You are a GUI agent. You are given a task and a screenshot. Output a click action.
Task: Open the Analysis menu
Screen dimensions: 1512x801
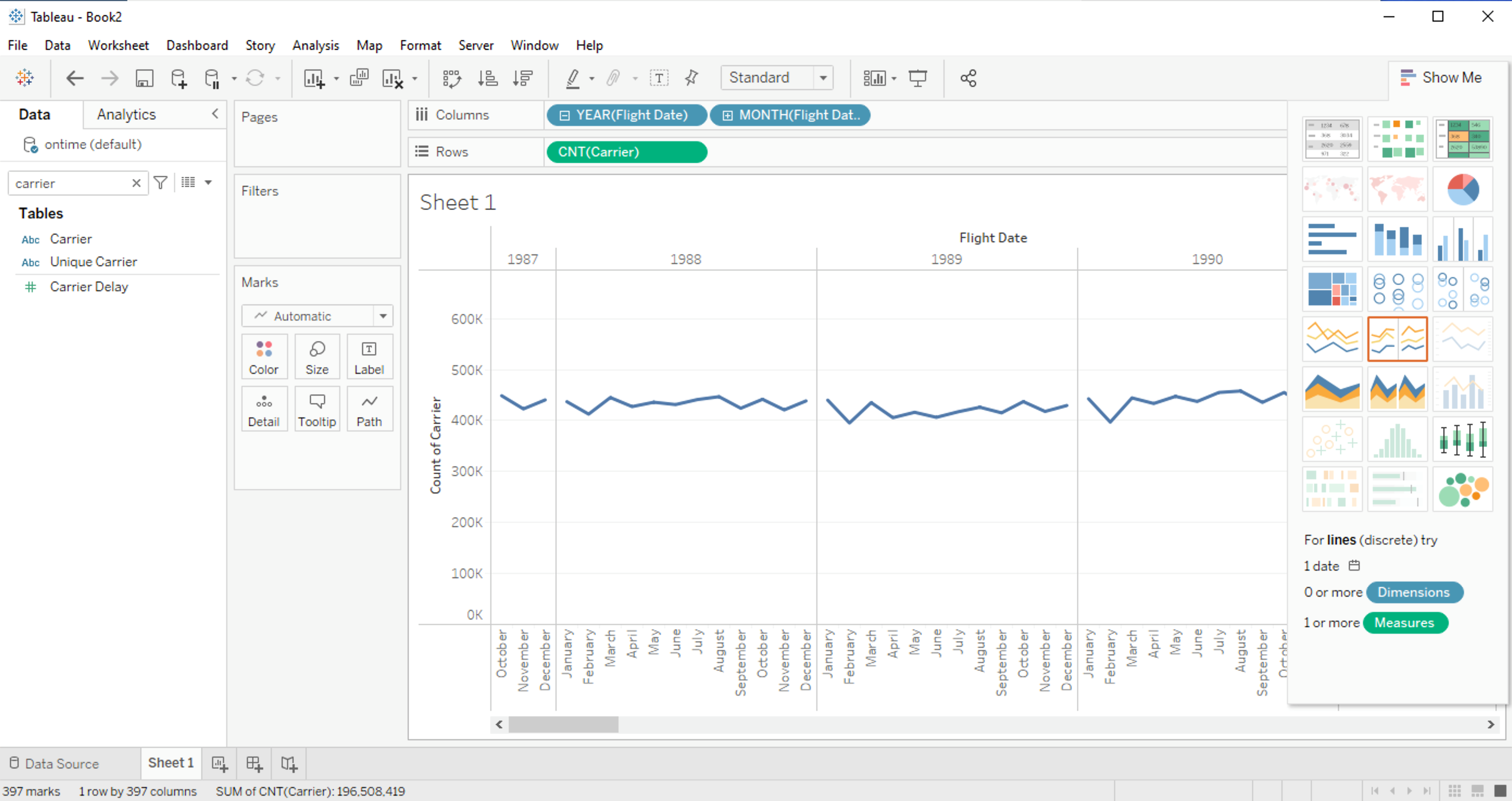coord(316,45)
